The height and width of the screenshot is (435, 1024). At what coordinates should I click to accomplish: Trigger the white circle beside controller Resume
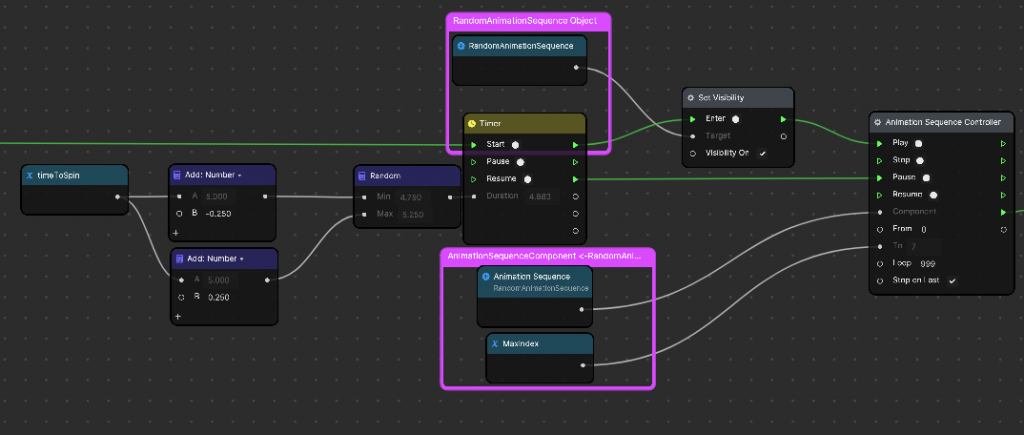pos(934,195)
